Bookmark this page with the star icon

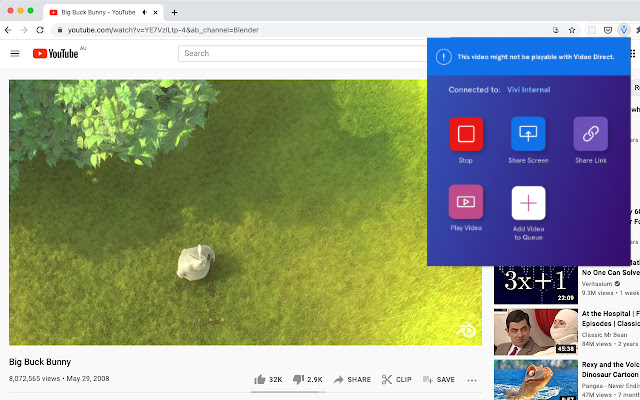click(572, 30)
